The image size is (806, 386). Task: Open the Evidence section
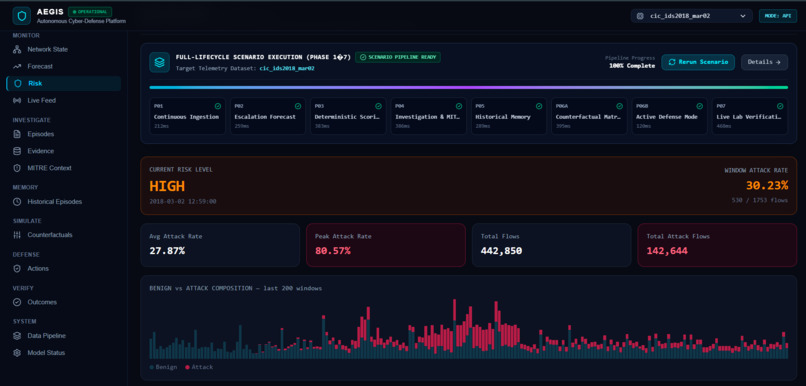click(x=63, y=151)
